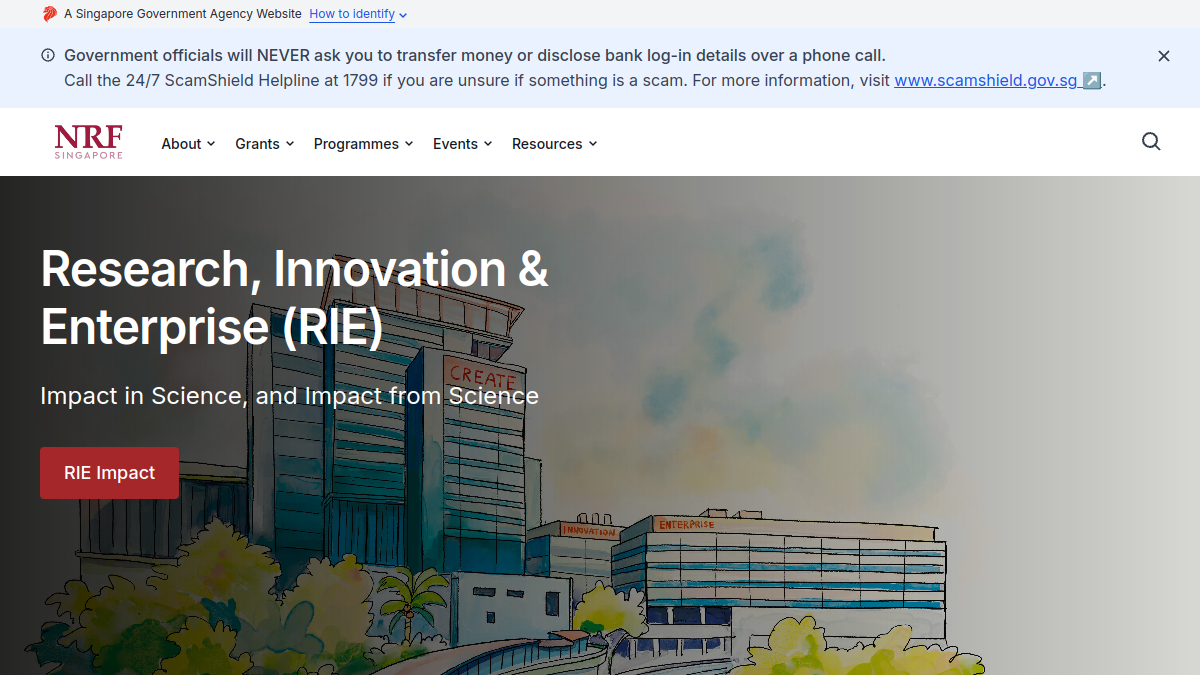The height and width of the screenshot is (675, 1200).
Task: Click the RIE Impact button
Action: coord(109,473)
